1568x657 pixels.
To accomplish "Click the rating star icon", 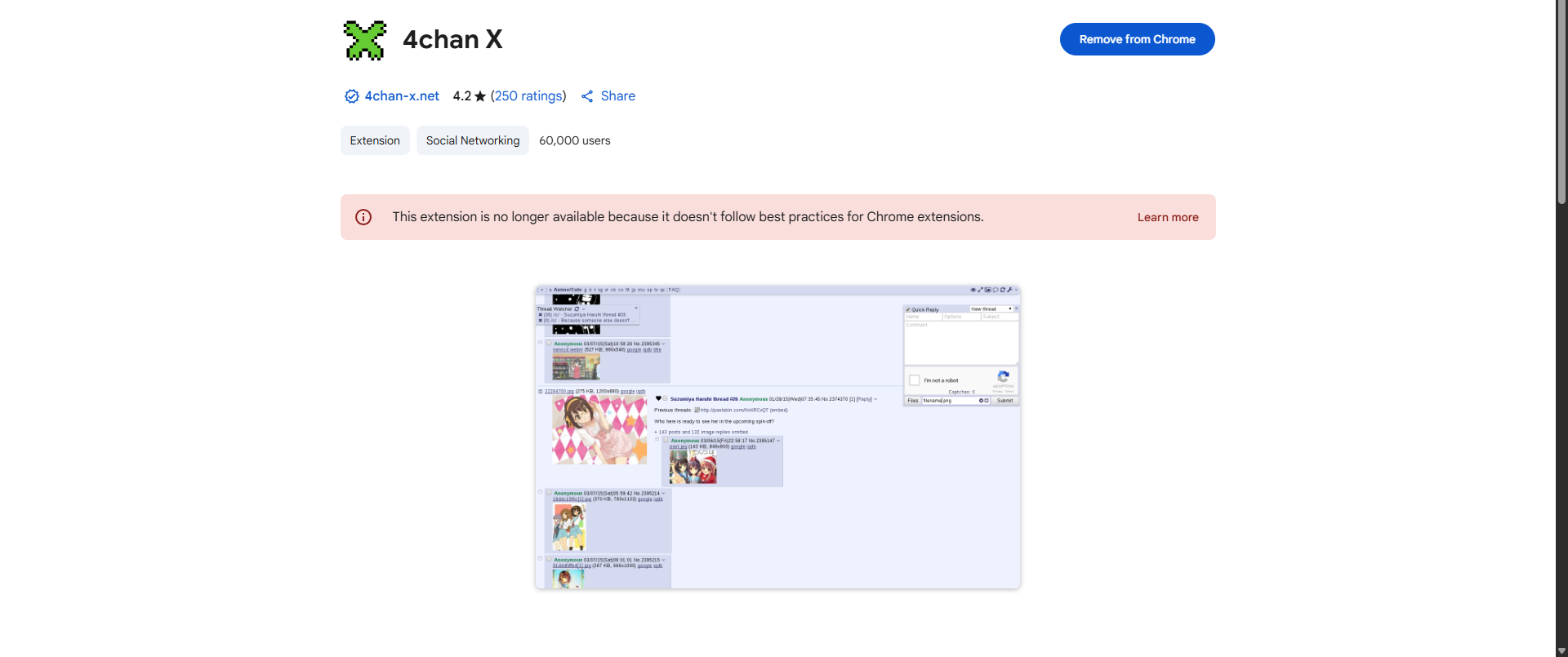I will tap(480, 96).
